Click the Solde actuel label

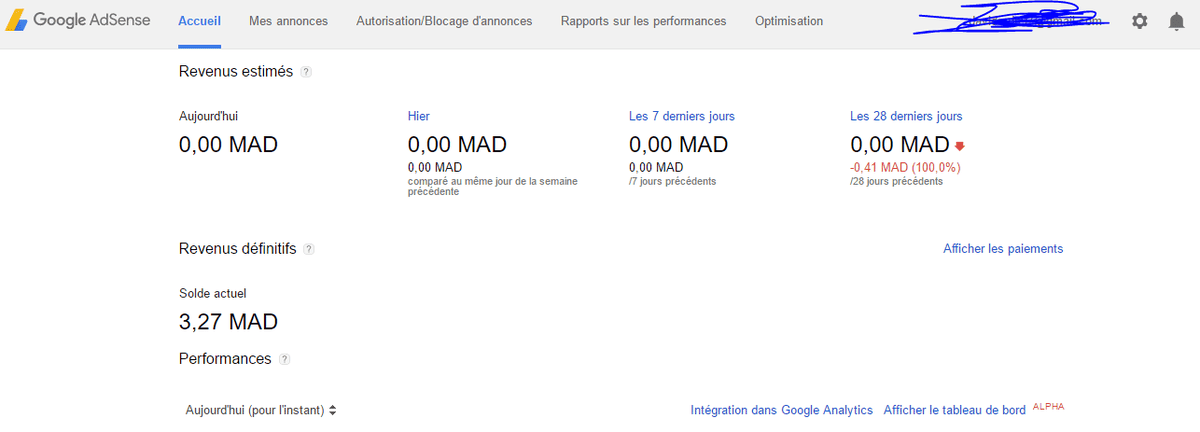pyautogui.click(x=212, y=293)
